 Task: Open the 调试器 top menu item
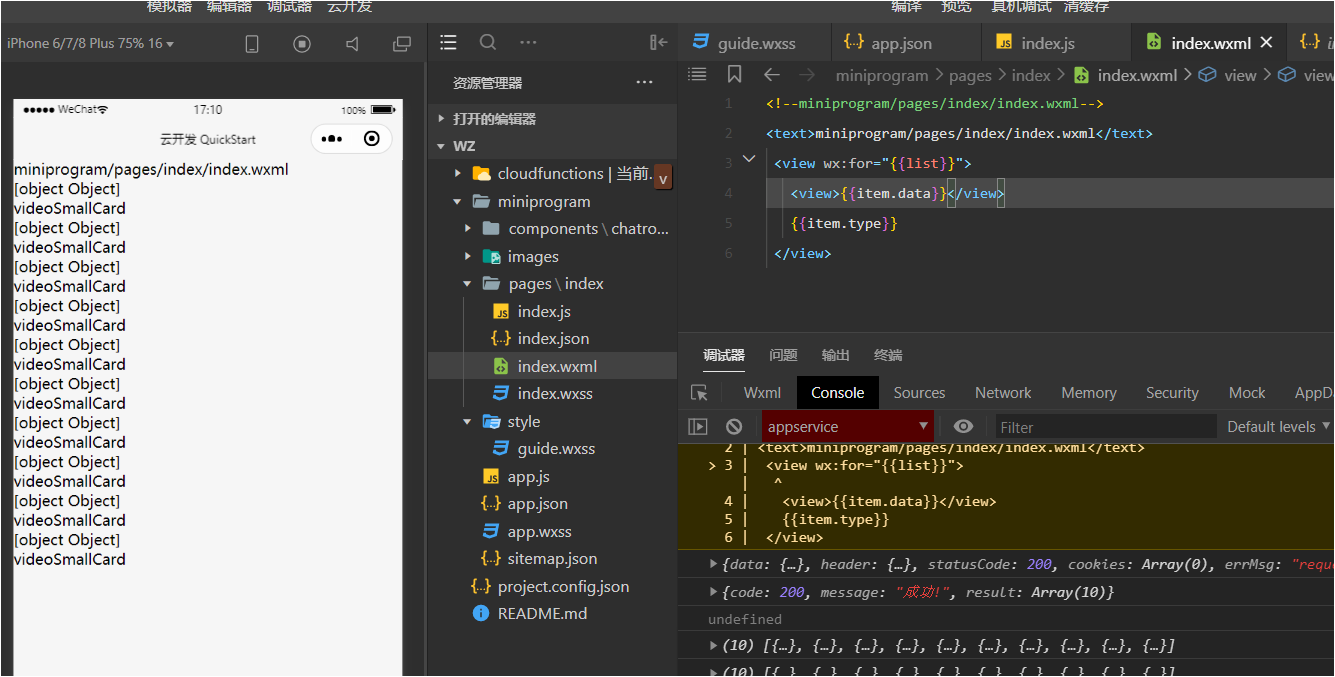point(289,6)
